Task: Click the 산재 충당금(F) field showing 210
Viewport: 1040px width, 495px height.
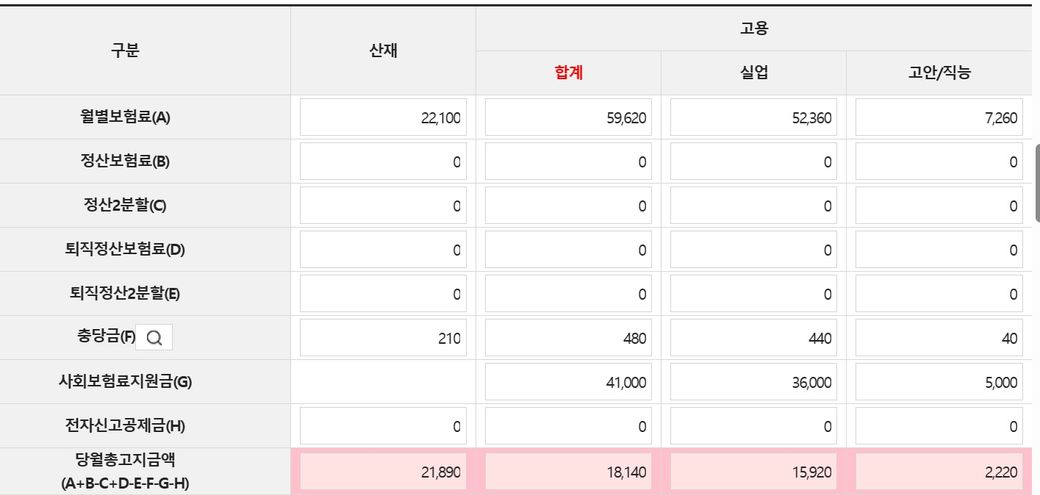Action: click(x=383, y=338)
